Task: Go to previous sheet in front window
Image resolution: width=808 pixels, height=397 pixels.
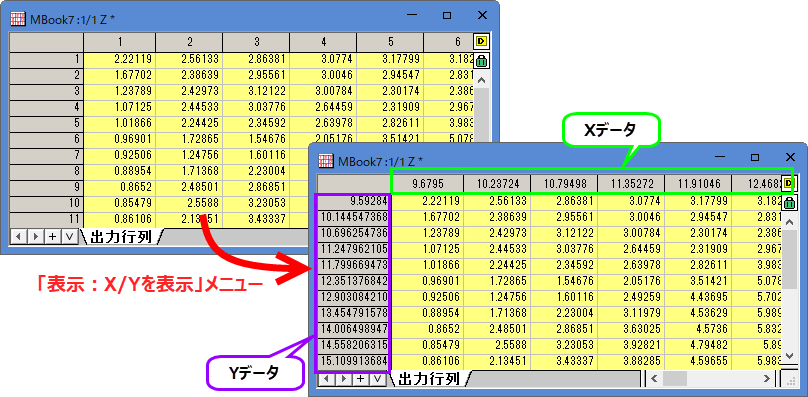Action: (x=326, y=379)
